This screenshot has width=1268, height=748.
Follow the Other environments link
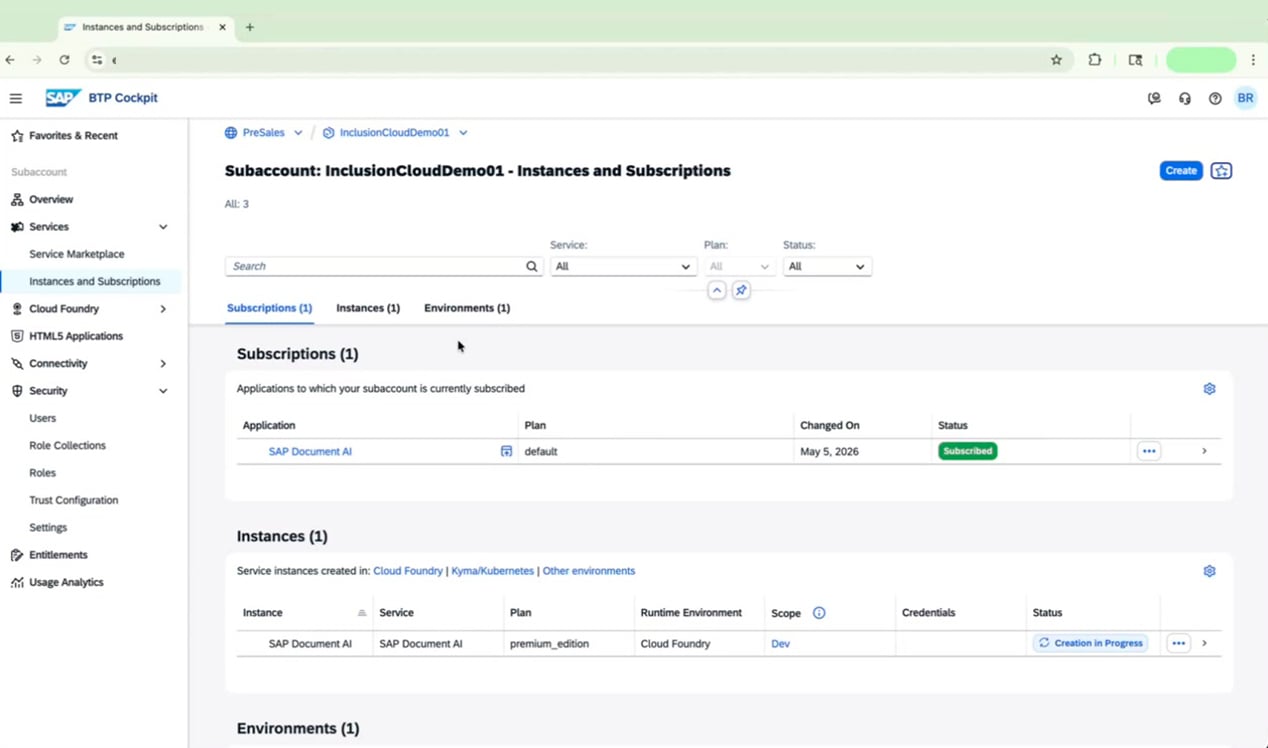(589, 571)
